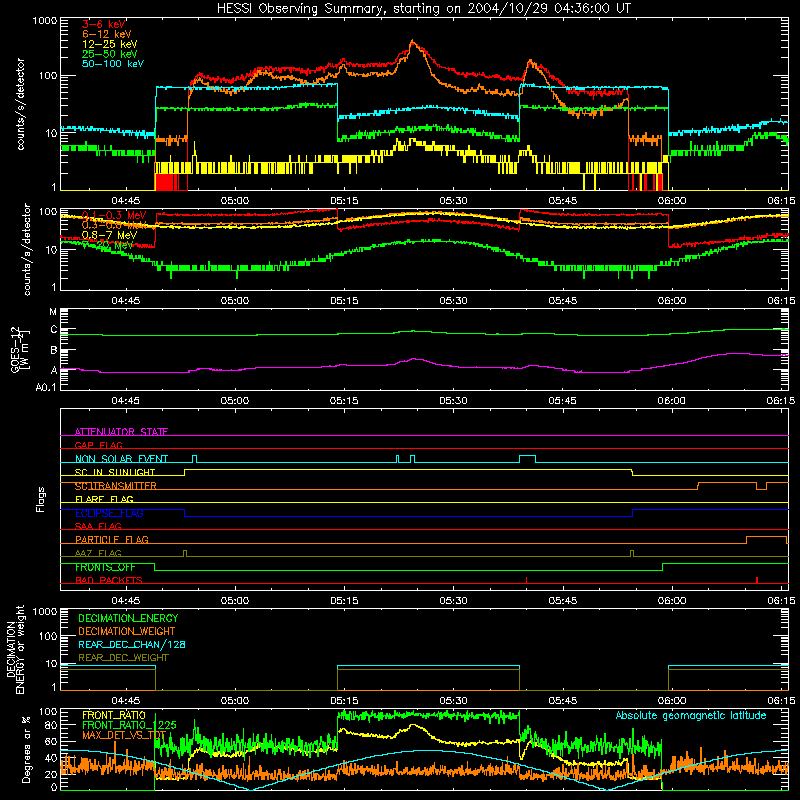This screenshot has height=800, width=800.
Task: Click the yellow 0.8-7 MeV legend label
Action: coord(109,235)
